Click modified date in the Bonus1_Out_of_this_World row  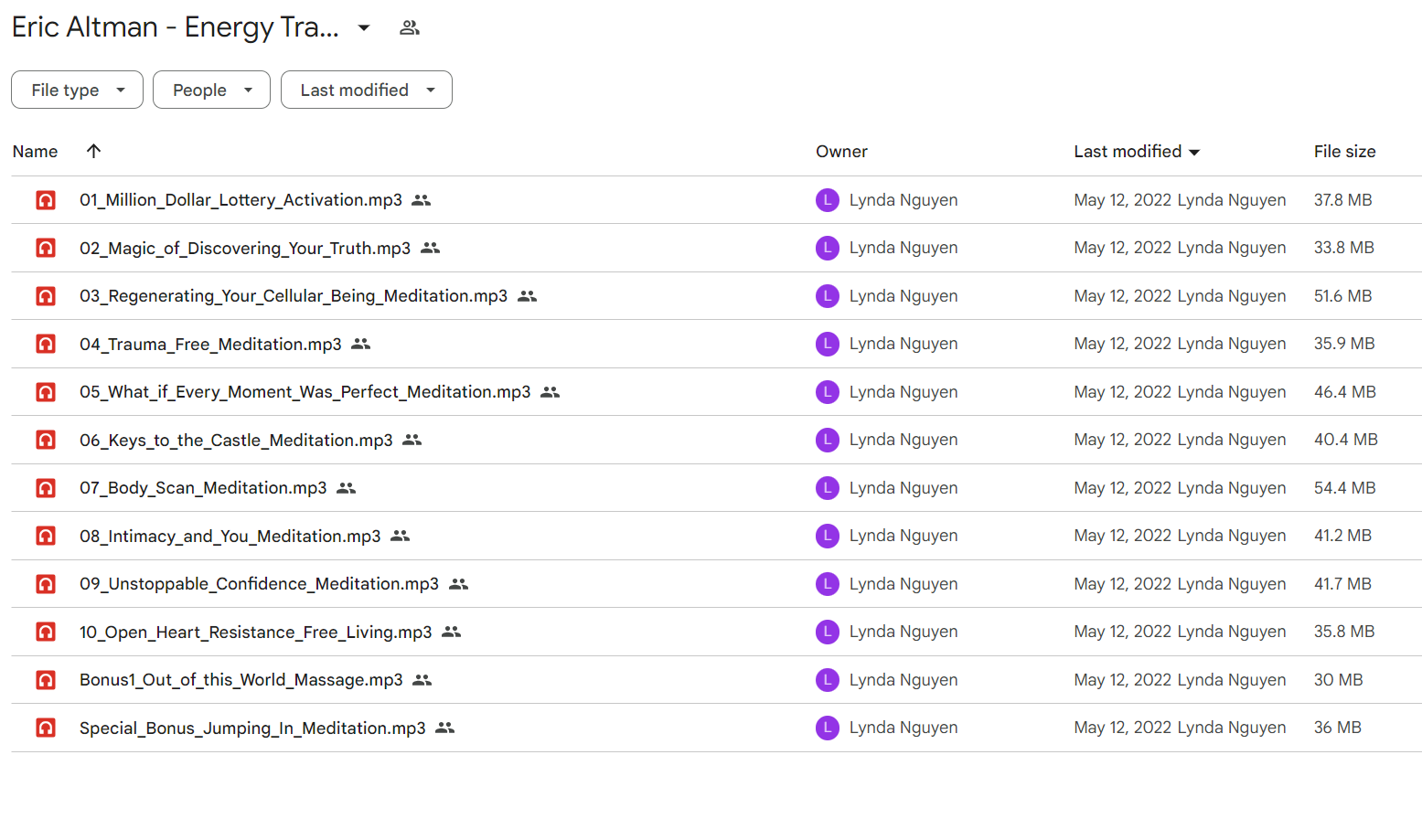[x=1123, y=680]
